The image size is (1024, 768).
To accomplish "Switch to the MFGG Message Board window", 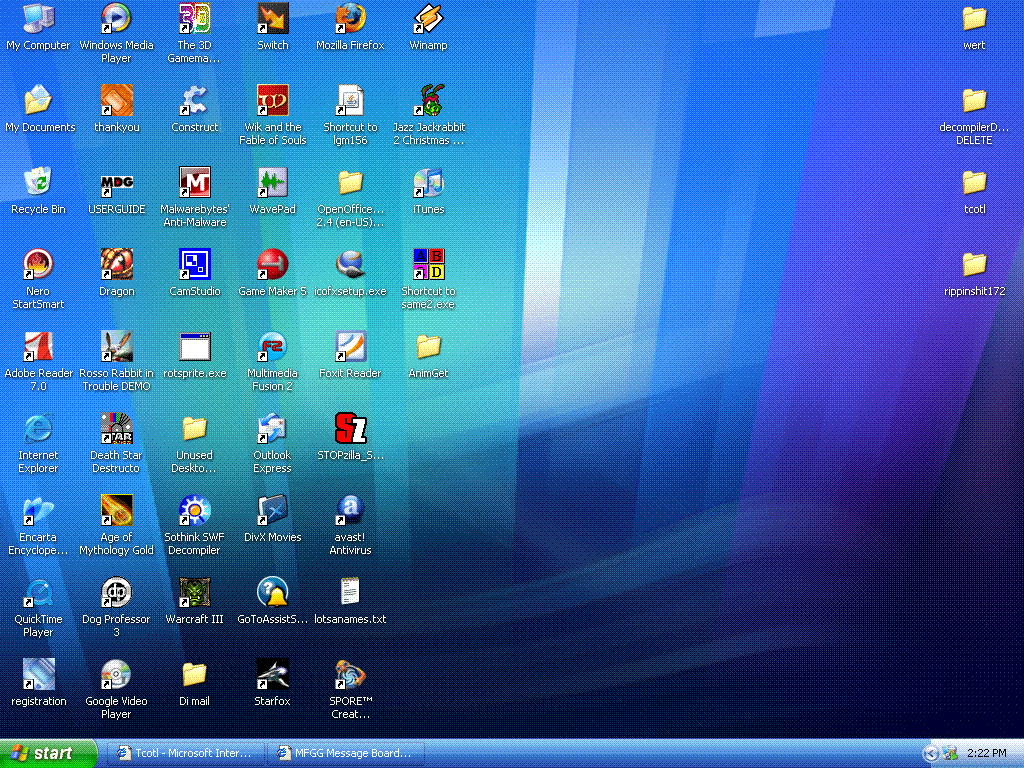I will [345, 753].
